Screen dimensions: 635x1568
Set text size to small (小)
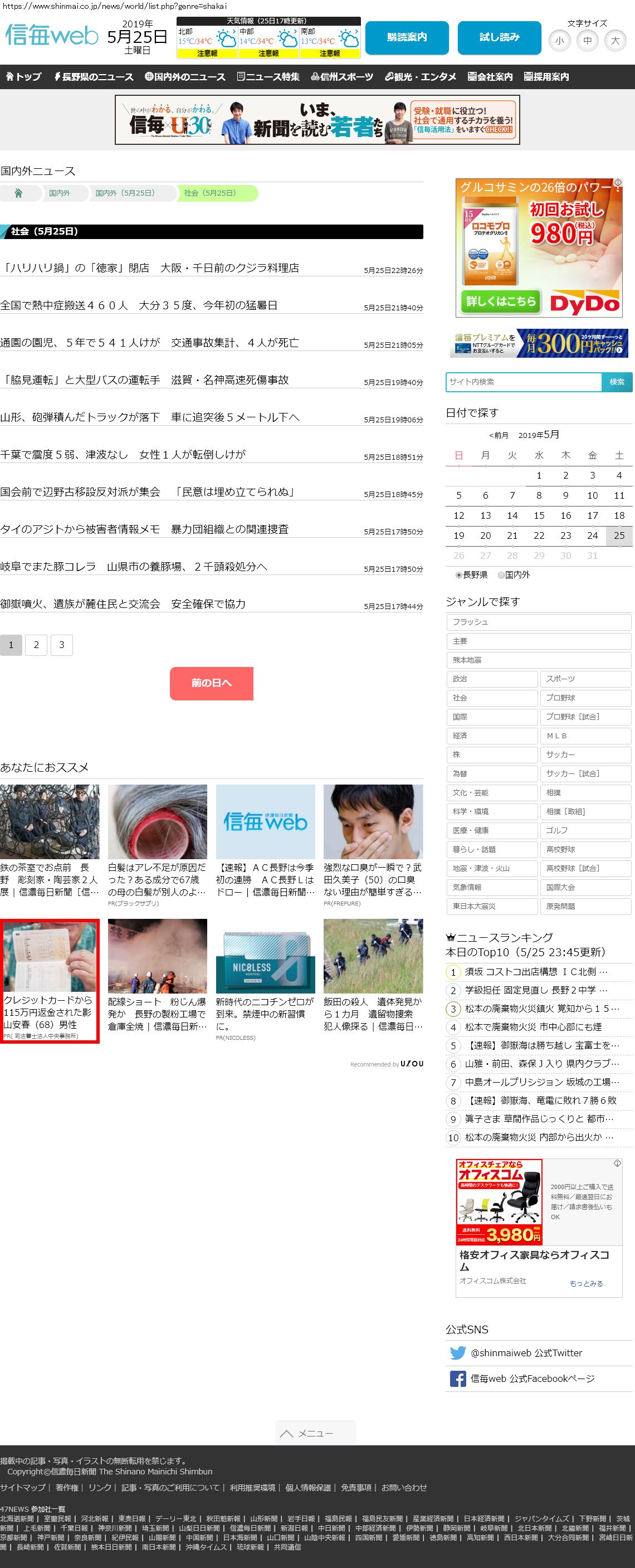point(559,41)
